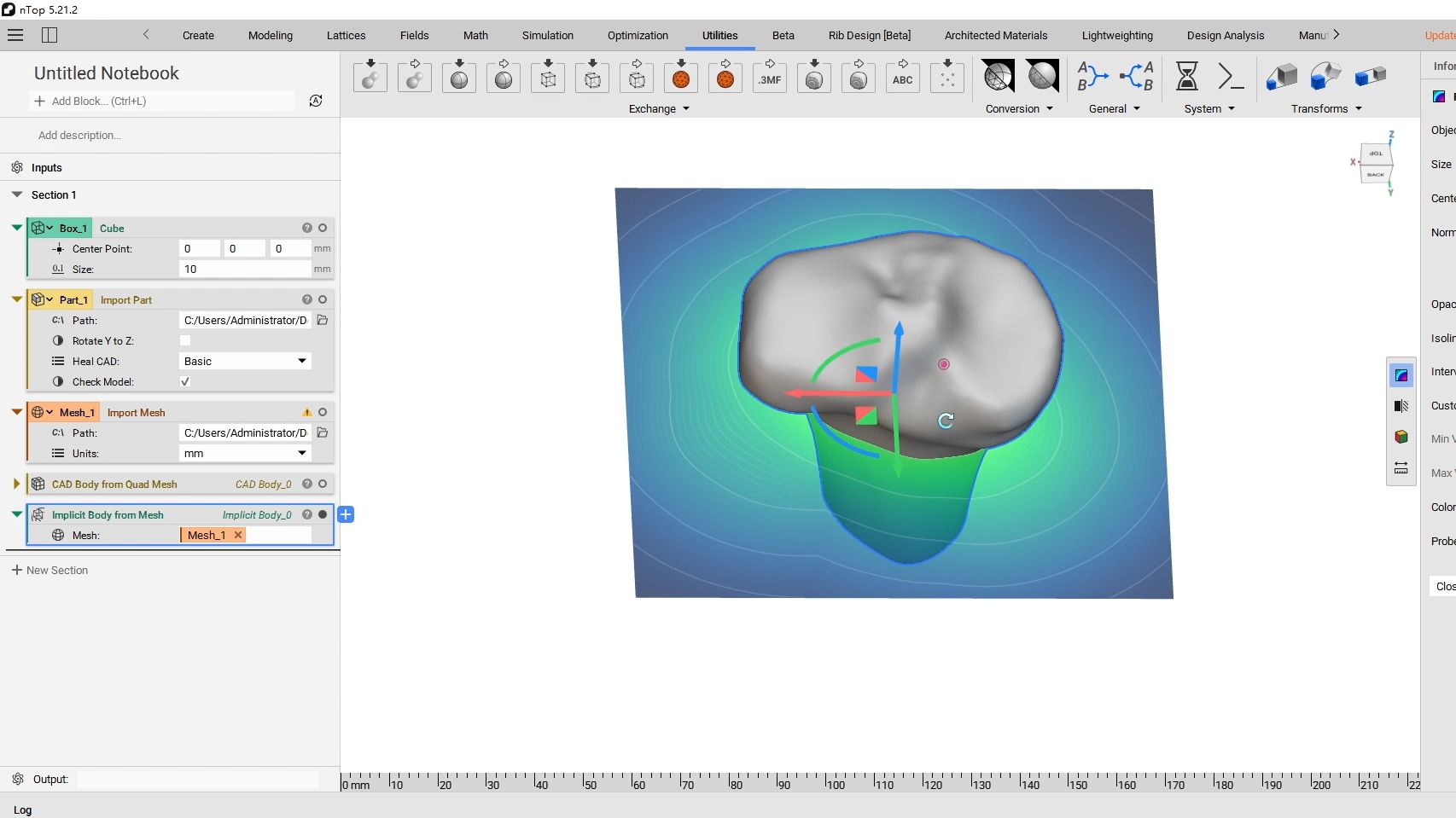
Task: Click the A-B merge General icon
Action: (x=1092, y=77)
